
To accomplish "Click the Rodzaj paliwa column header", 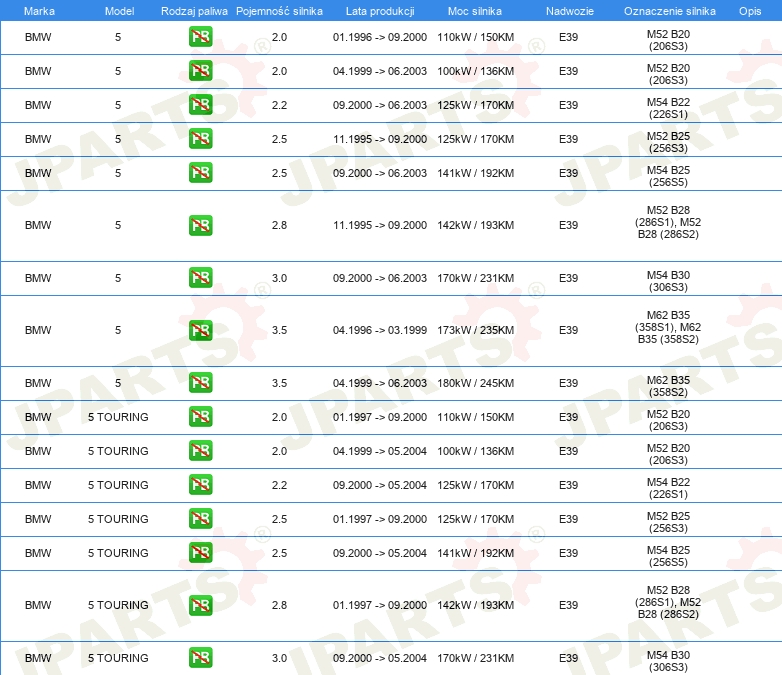I will pos(194,10).
